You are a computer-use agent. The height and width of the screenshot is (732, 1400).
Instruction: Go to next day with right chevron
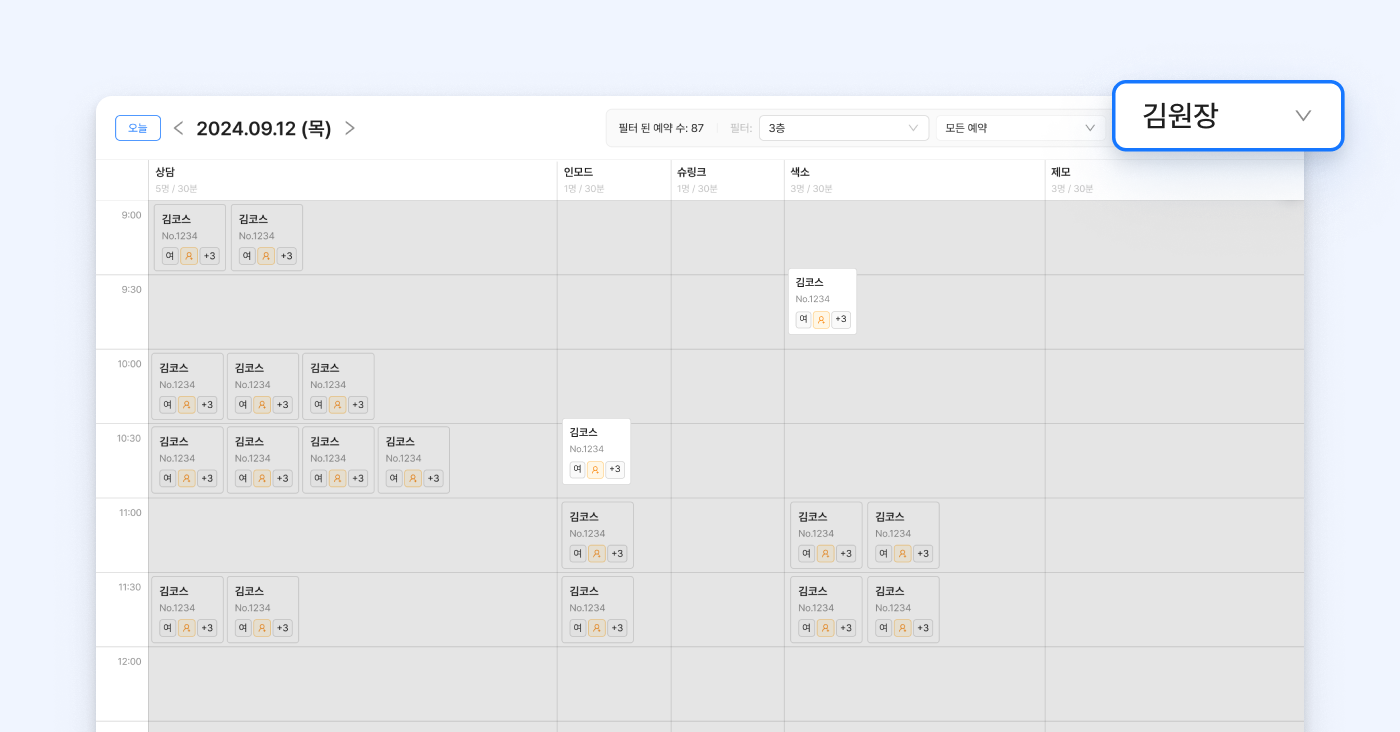click(350, 128)
